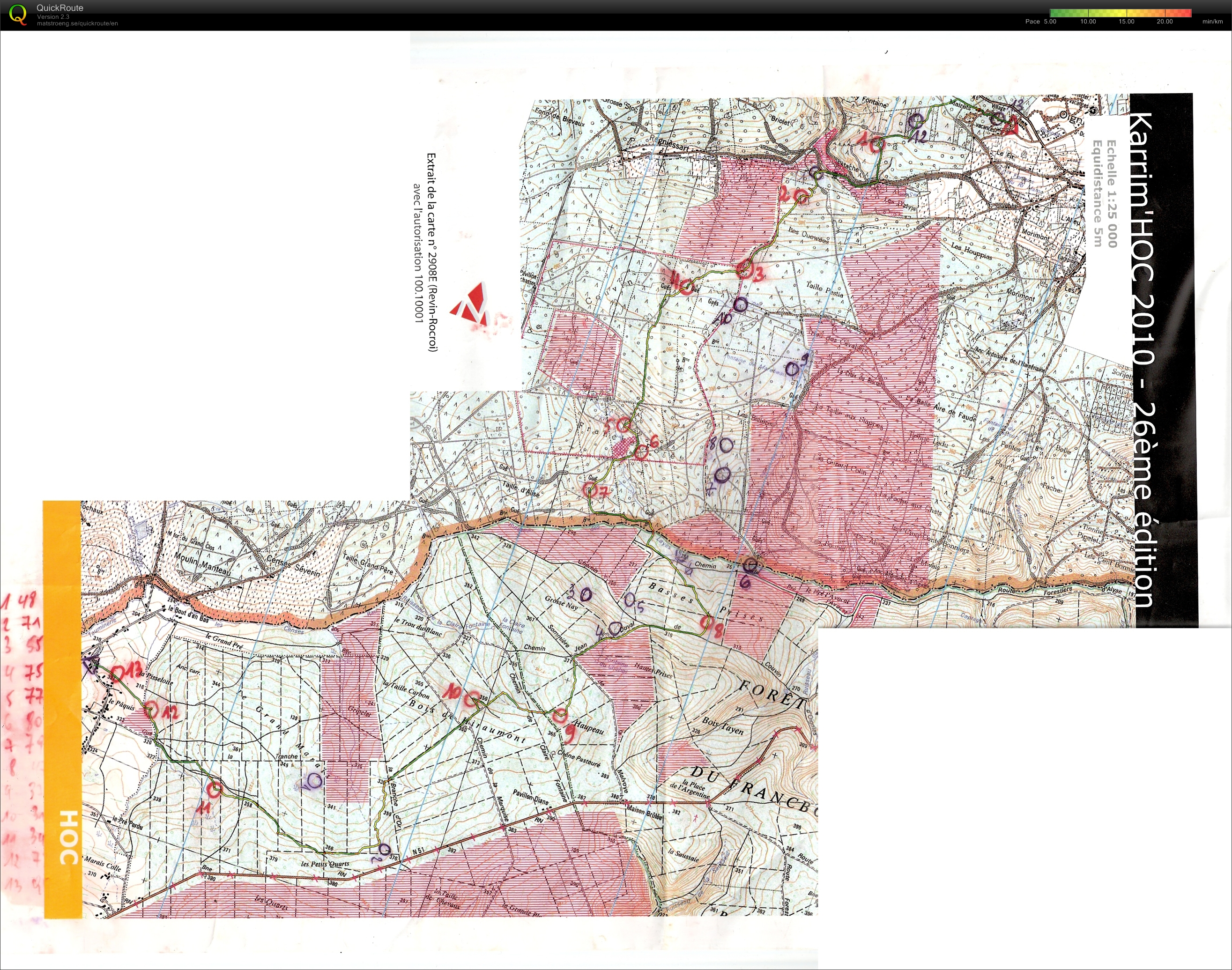Viewport: 1232px width, 970px height.
Task: Open the matstroeng.se/quickroute/en link
Action: (77, 23)
